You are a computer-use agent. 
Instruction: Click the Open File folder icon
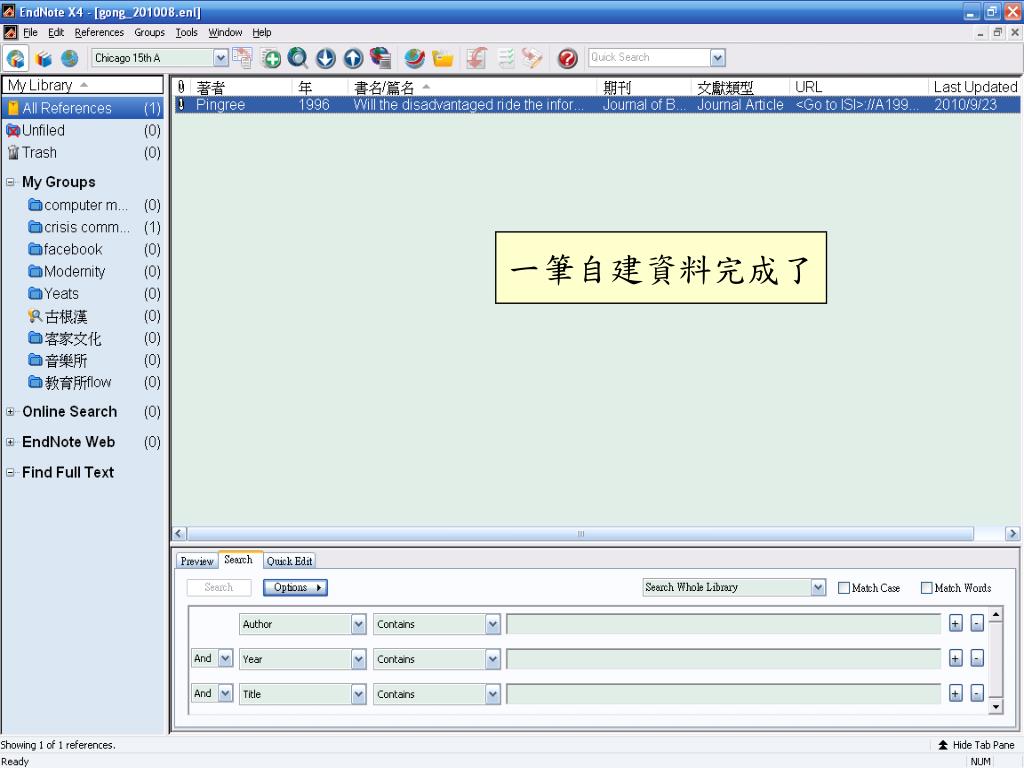(x=442, y=58)
